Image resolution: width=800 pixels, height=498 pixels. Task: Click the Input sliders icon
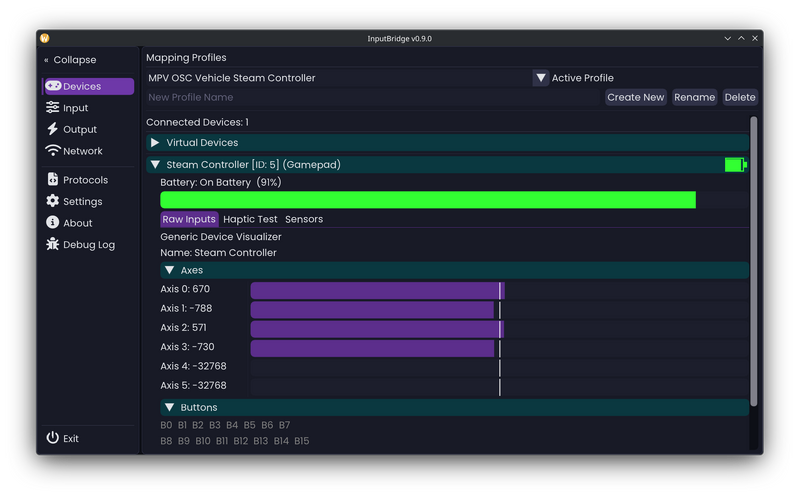pos(53,107)
